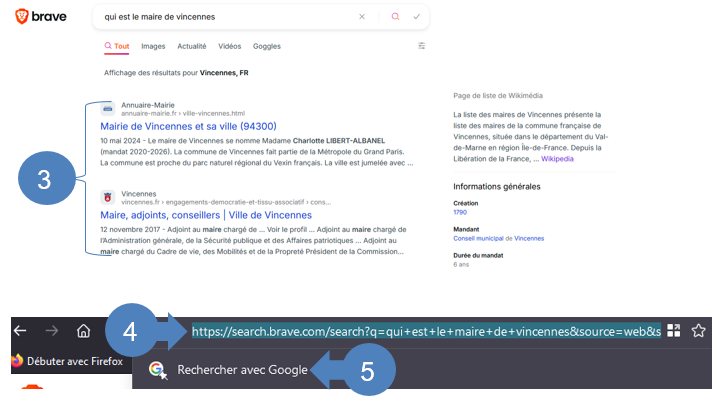The image size is (721, 400).
Task: Click the Brave logo
Action: tap(40, 17)
